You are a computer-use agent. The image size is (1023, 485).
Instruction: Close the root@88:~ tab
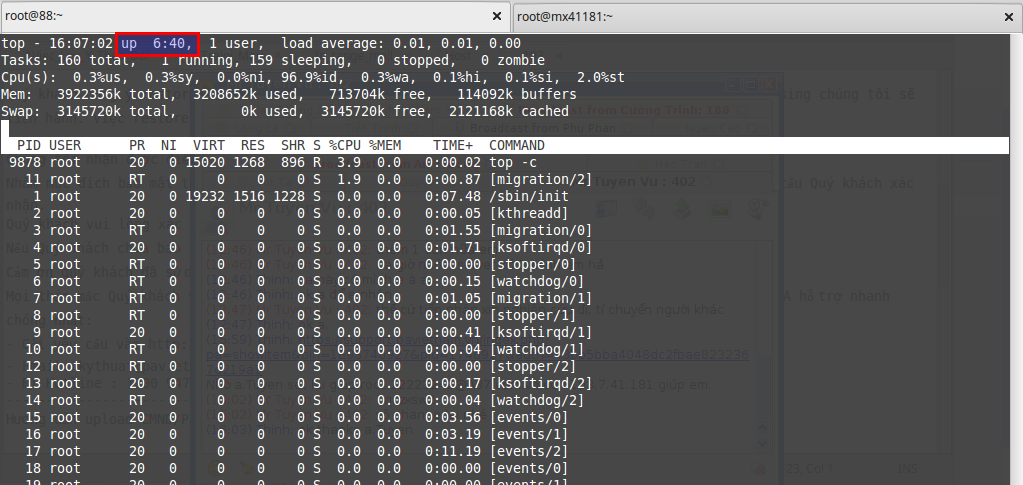coord(496,17)
